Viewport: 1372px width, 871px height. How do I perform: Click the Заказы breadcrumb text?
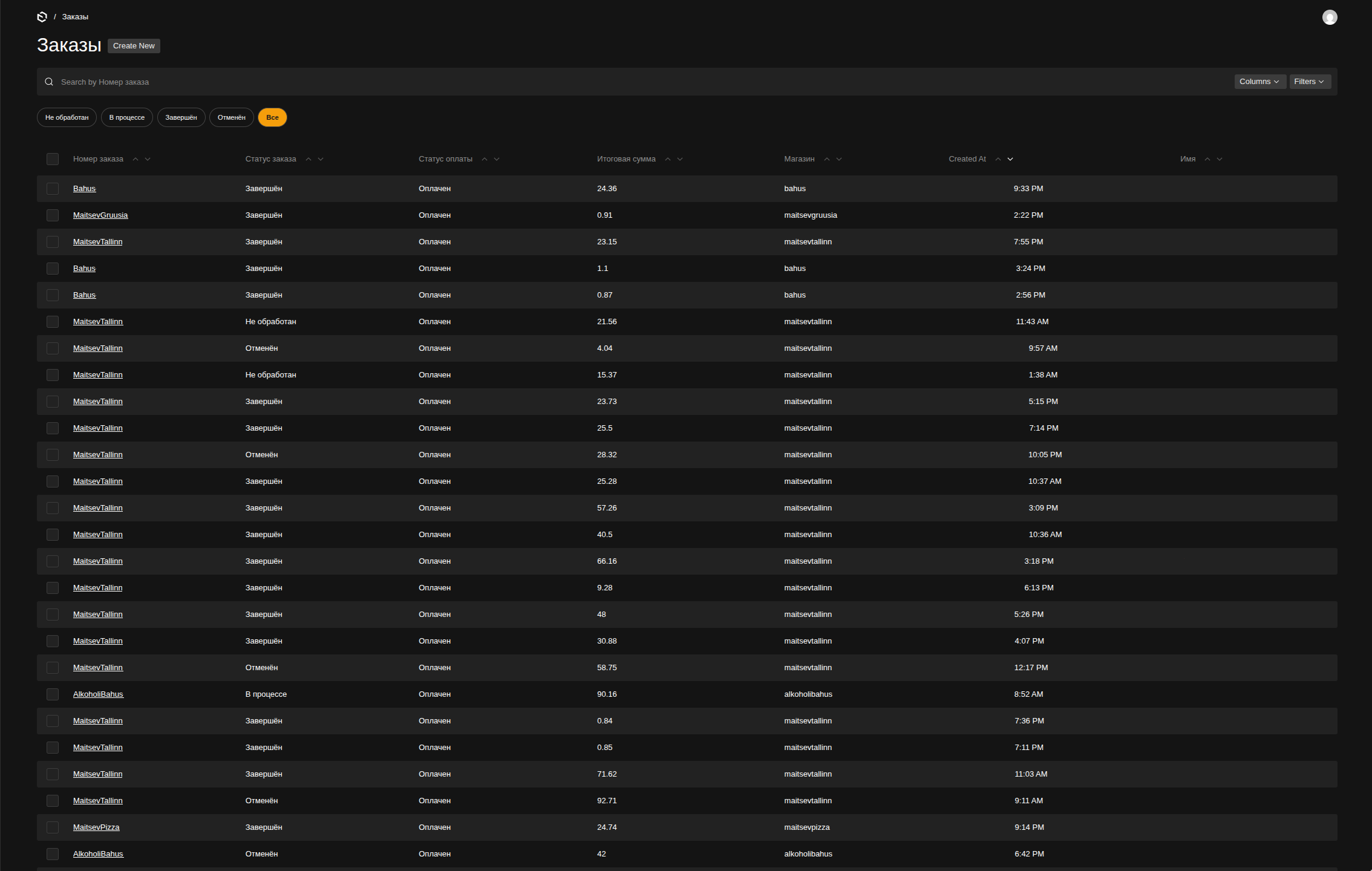75,17
